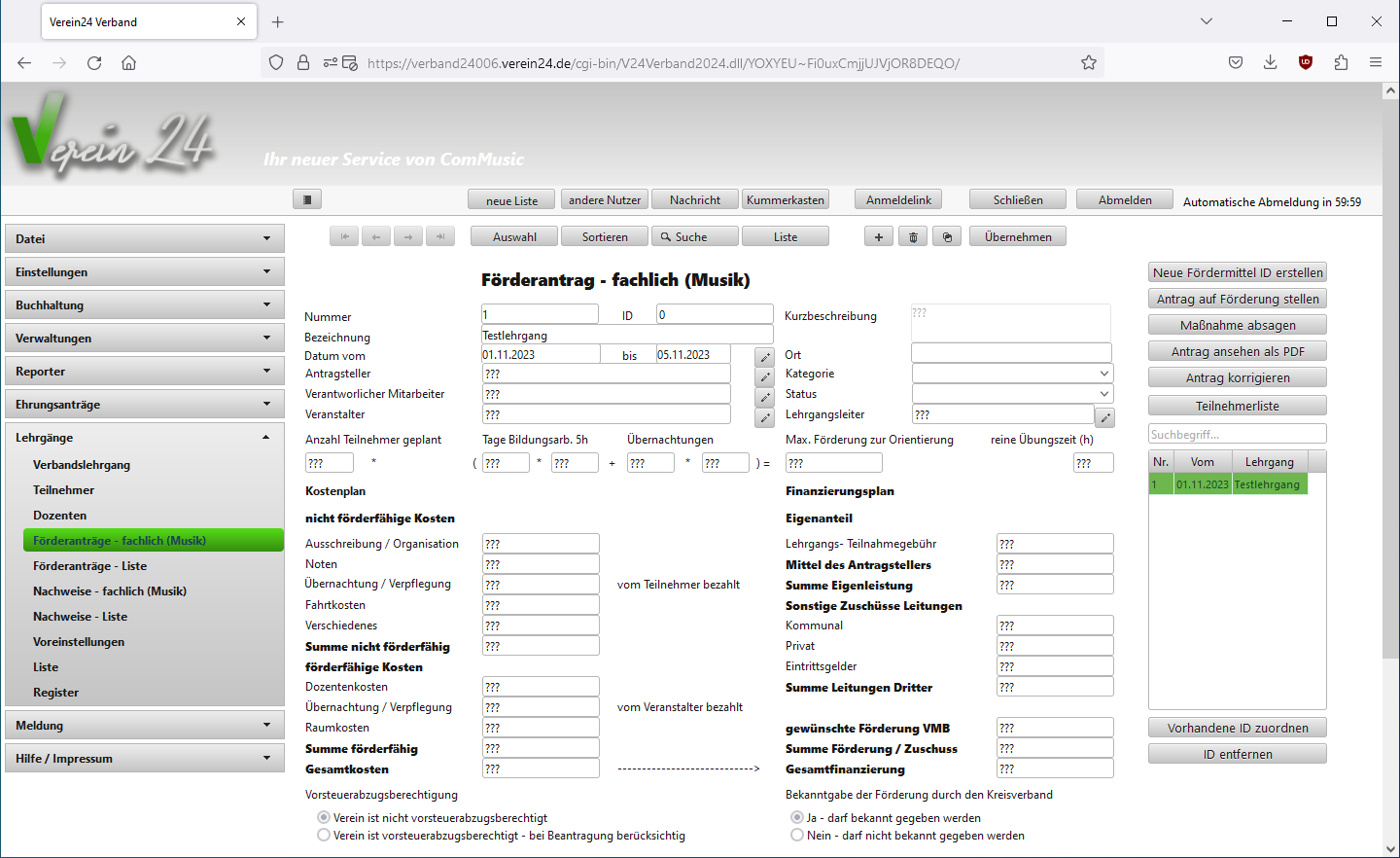Select 'Verein ist nicht vorsteuerabzugsberechtigt' radio option

[x=324, y=818]
